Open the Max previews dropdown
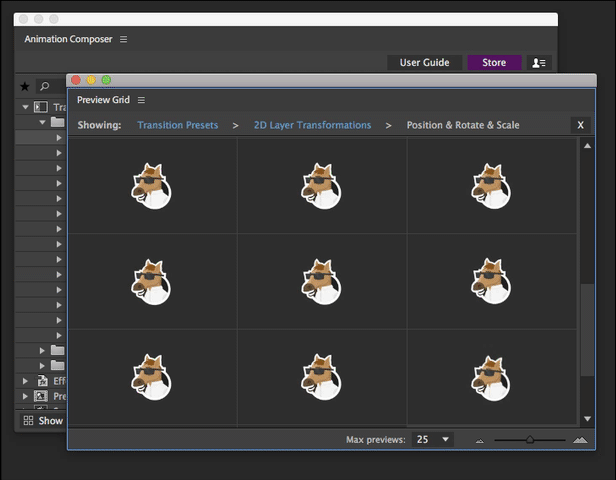 (434, 439)
